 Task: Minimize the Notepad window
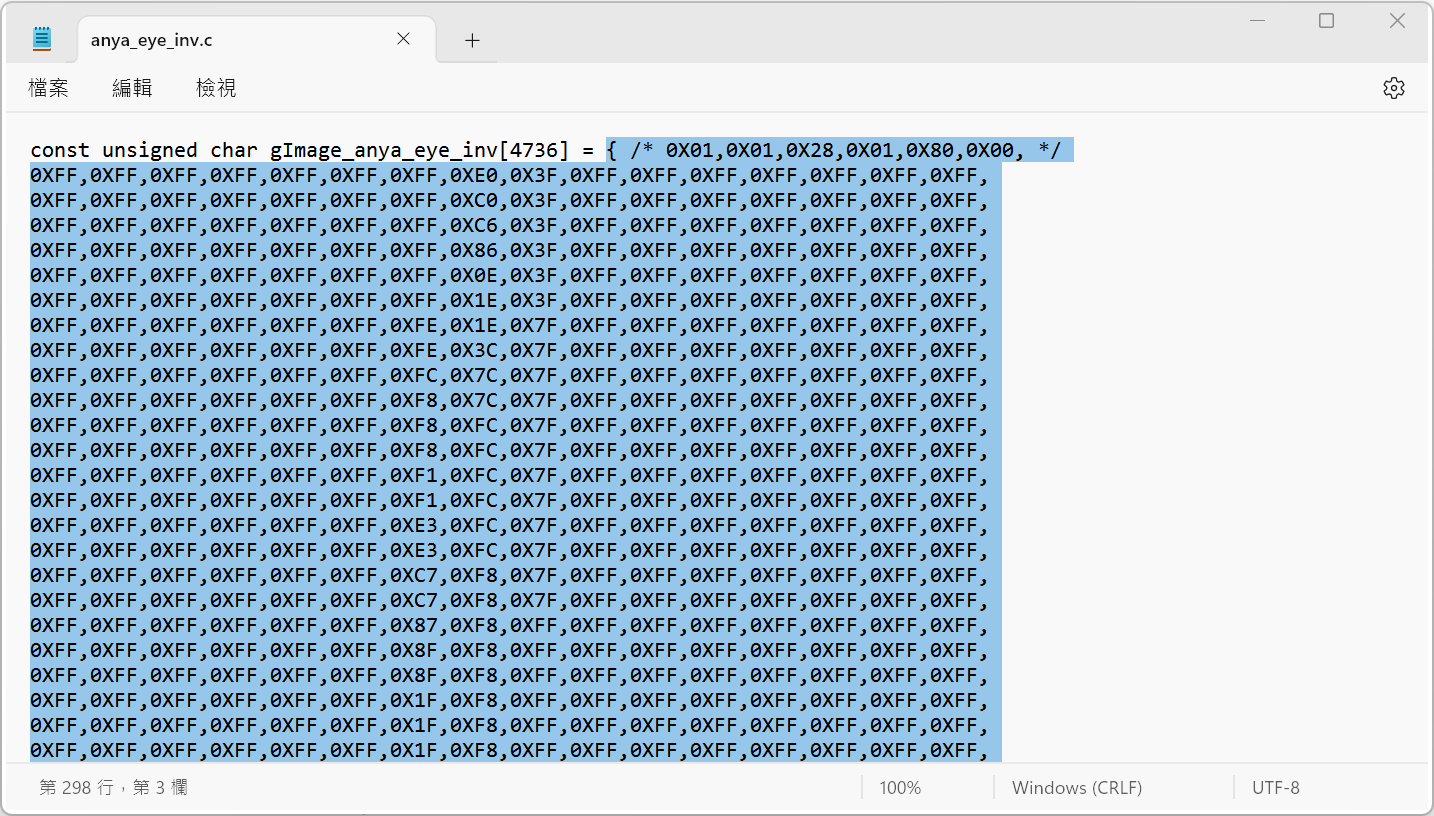1256,21
